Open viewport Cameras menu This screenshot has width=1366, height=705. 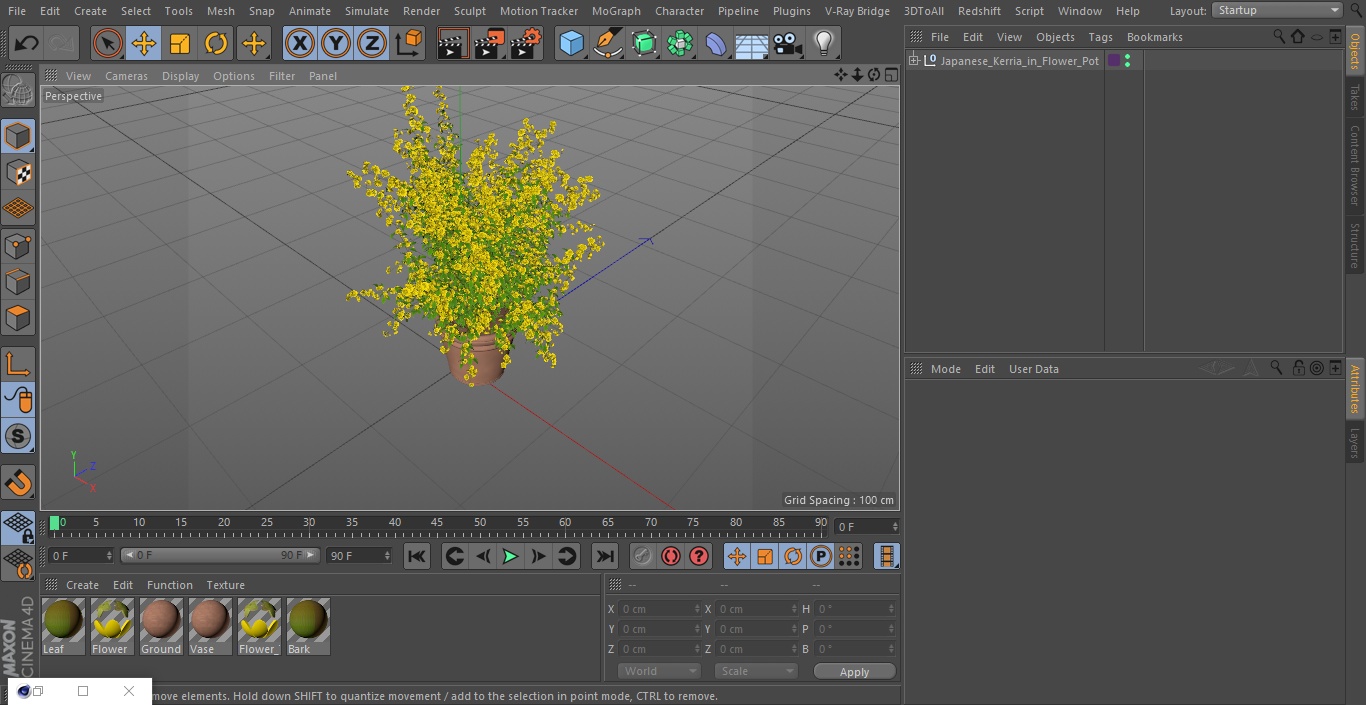point(126,76)
